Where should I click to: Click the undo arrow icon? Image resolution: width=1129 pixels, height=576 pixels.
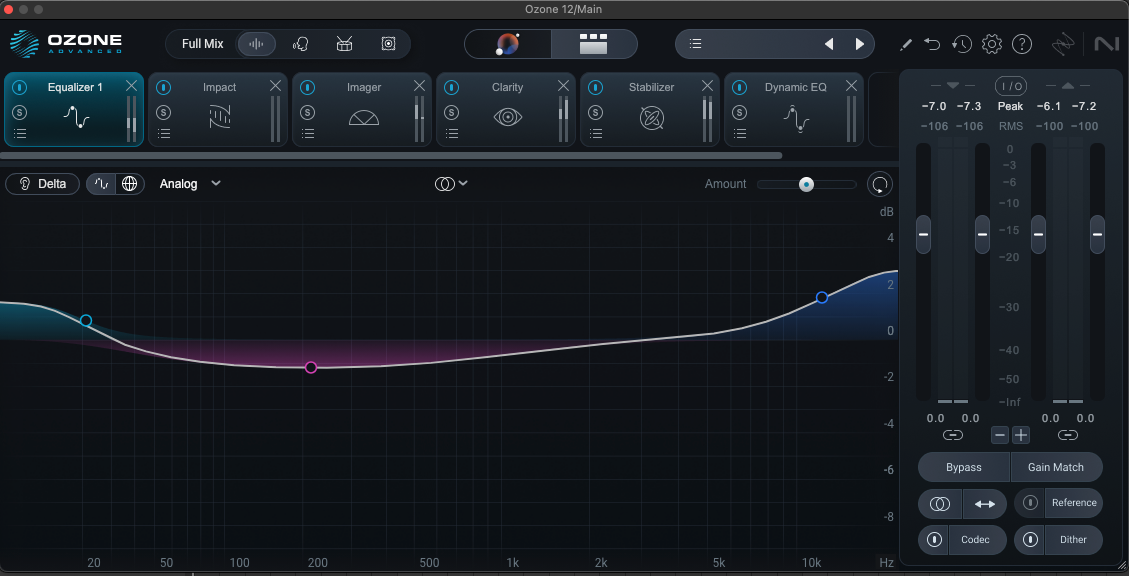932,45
